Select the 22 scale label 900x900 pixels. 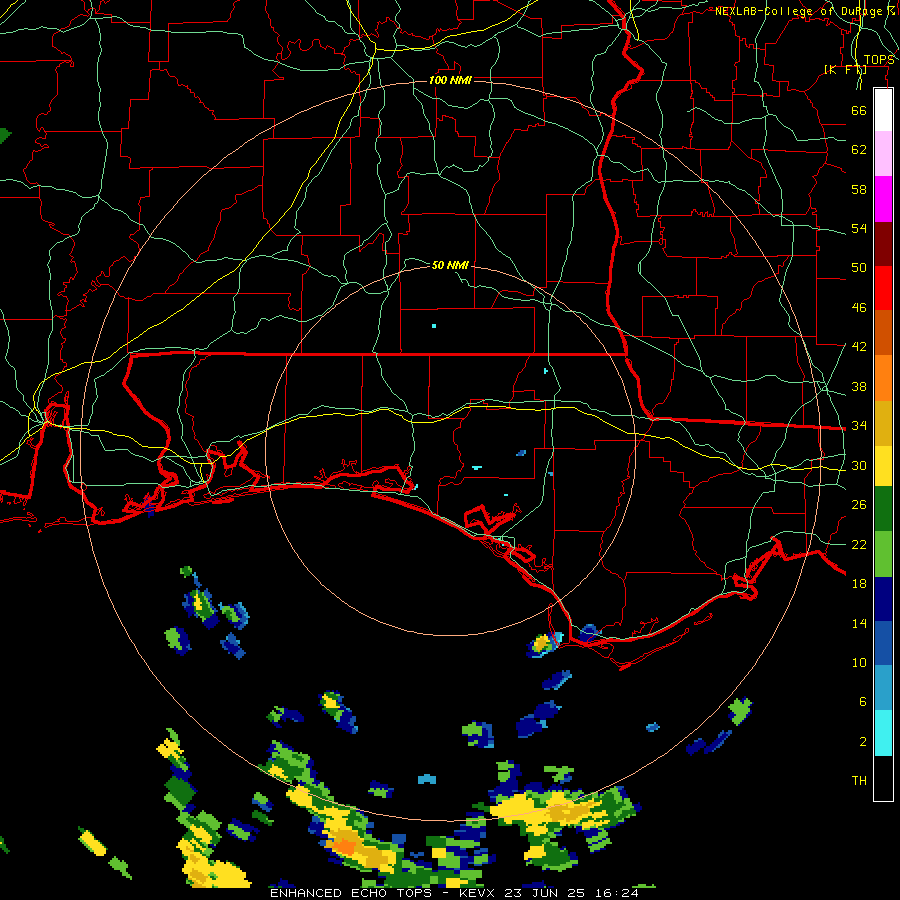point(859,544)
